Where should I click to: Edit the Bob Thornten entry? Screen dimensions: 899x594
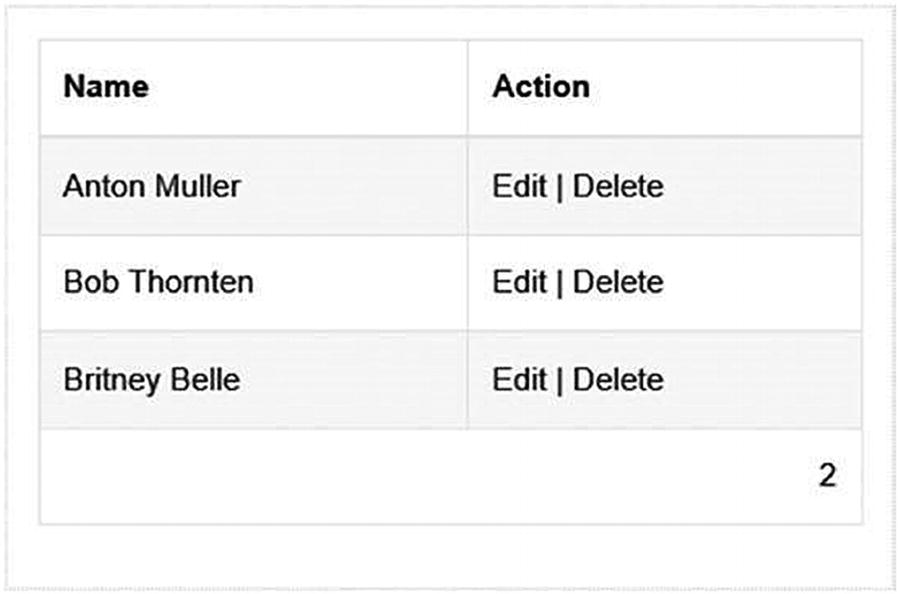519,282
